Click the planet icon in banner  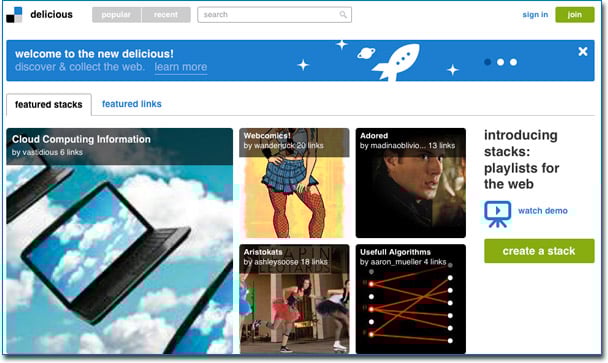point(366,53)
